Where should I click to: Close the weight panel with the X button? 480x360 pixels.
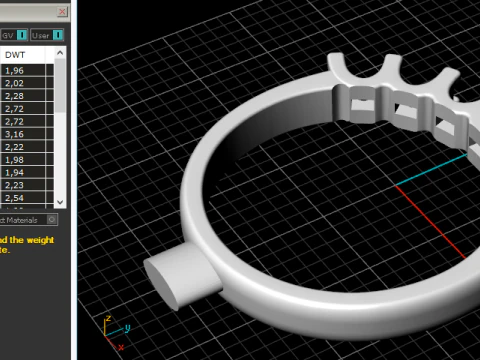point(62,12)
